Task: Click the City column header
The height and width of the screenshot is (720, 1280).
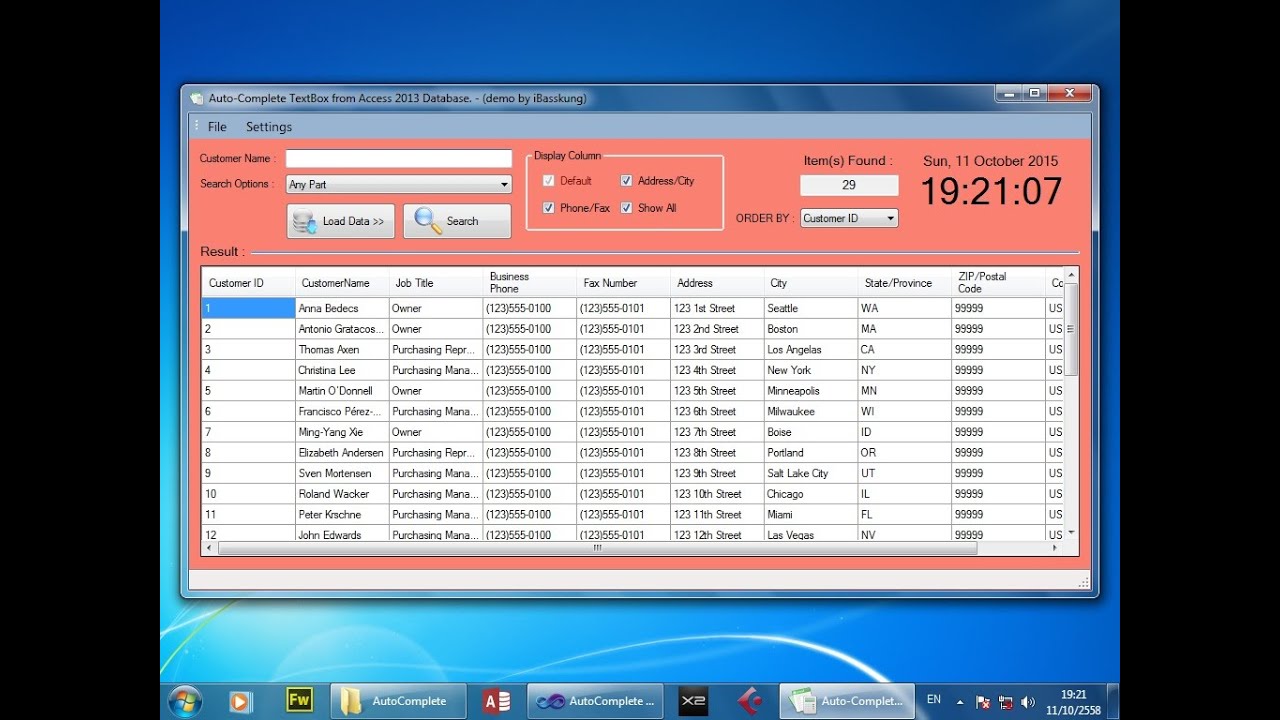Action: click(x=811, y=283)
